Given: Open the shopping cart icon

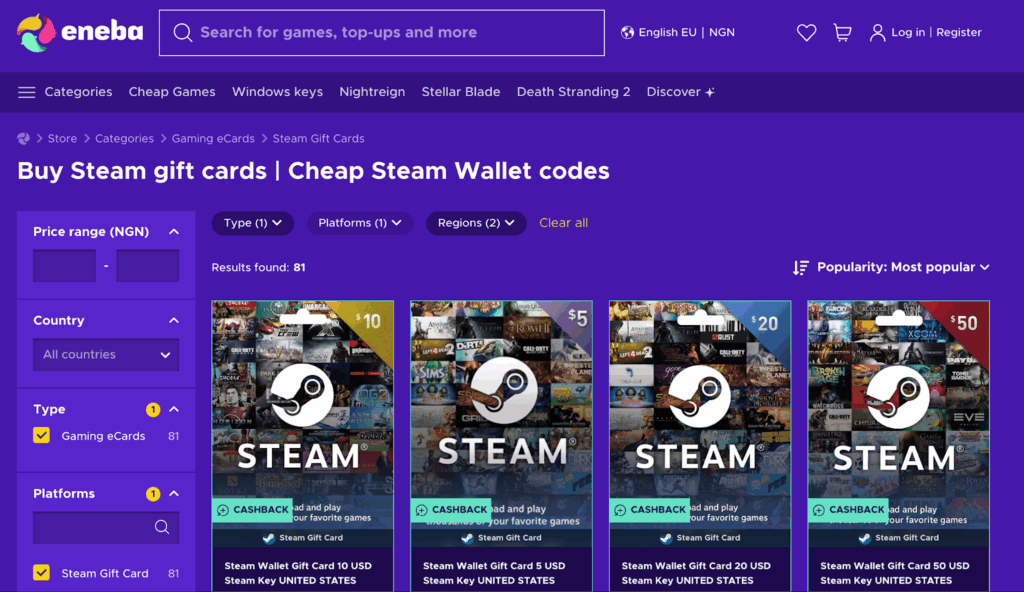Looking at the screenshot, I should click(x=842, y=33).
